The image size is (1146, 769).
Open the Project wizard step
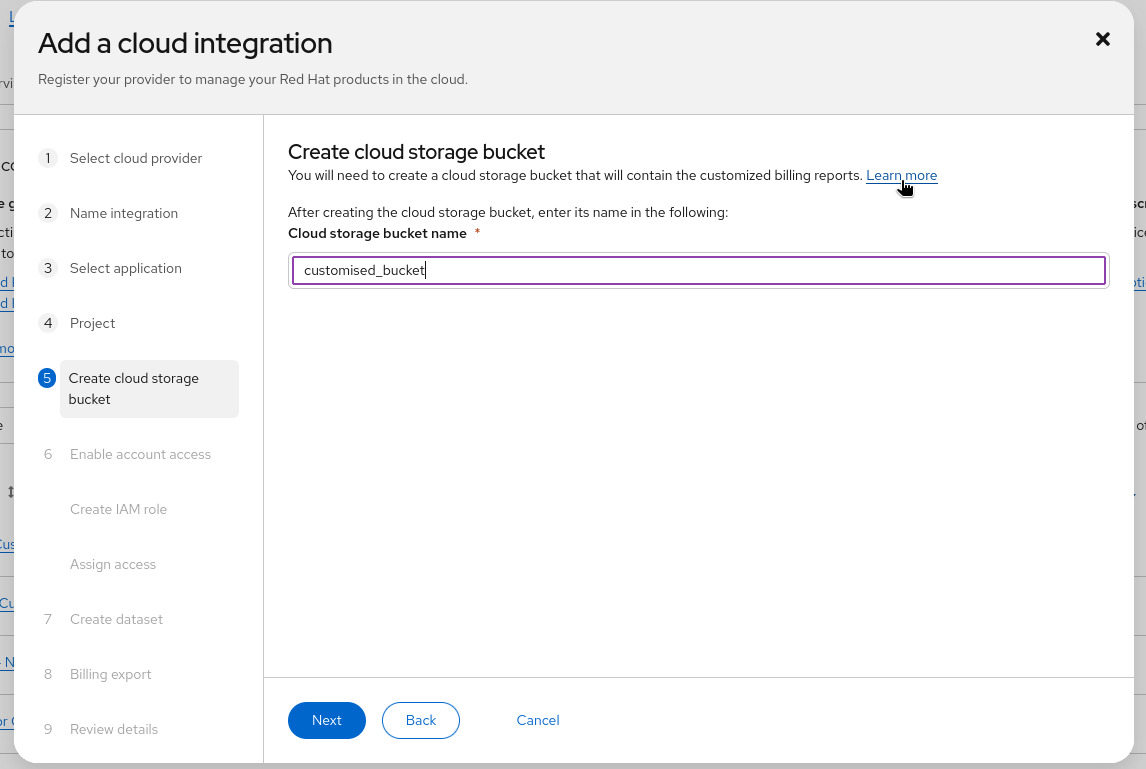(93, 323)
